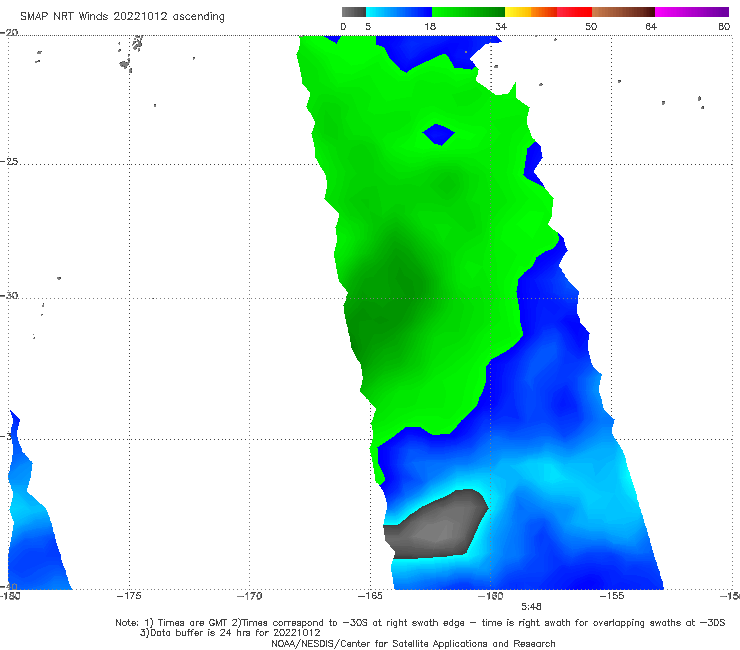Click the title "SMAP NRT Winds 20221012 ascending"
Image resolution: width=740 pixels, height=650 pixels.
pyautogui.click(x=122, y=16)
